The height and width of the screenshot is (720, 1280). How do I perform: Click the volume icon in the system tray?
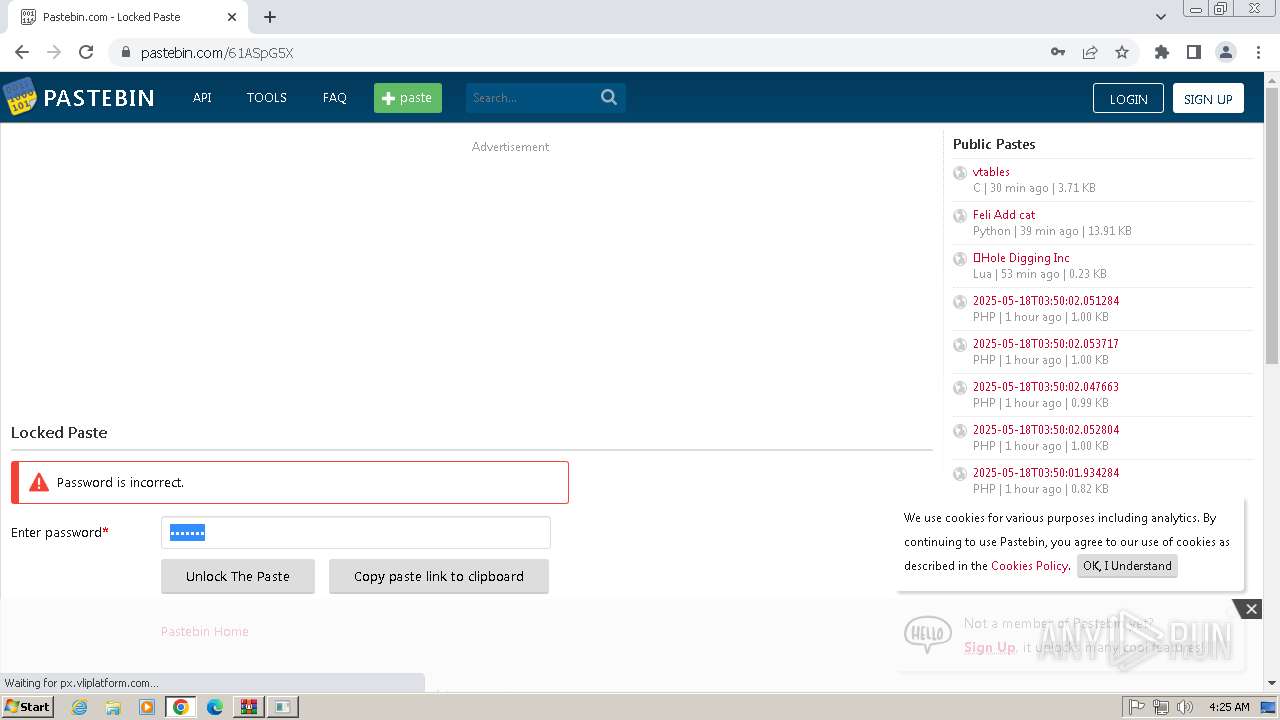1185,707
